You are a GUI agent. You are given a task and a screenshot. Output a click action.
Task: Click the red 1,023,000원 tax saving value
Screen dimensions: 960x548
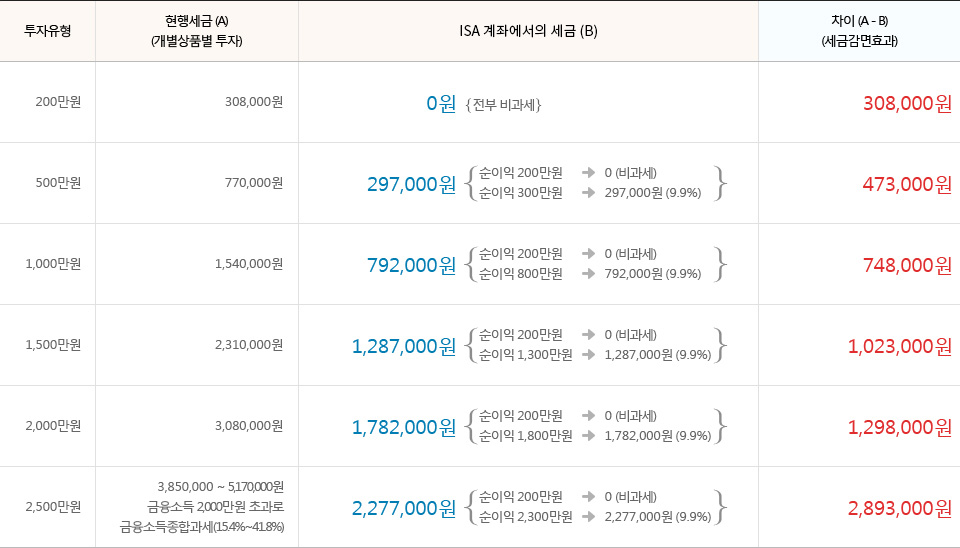coord(900,346)
